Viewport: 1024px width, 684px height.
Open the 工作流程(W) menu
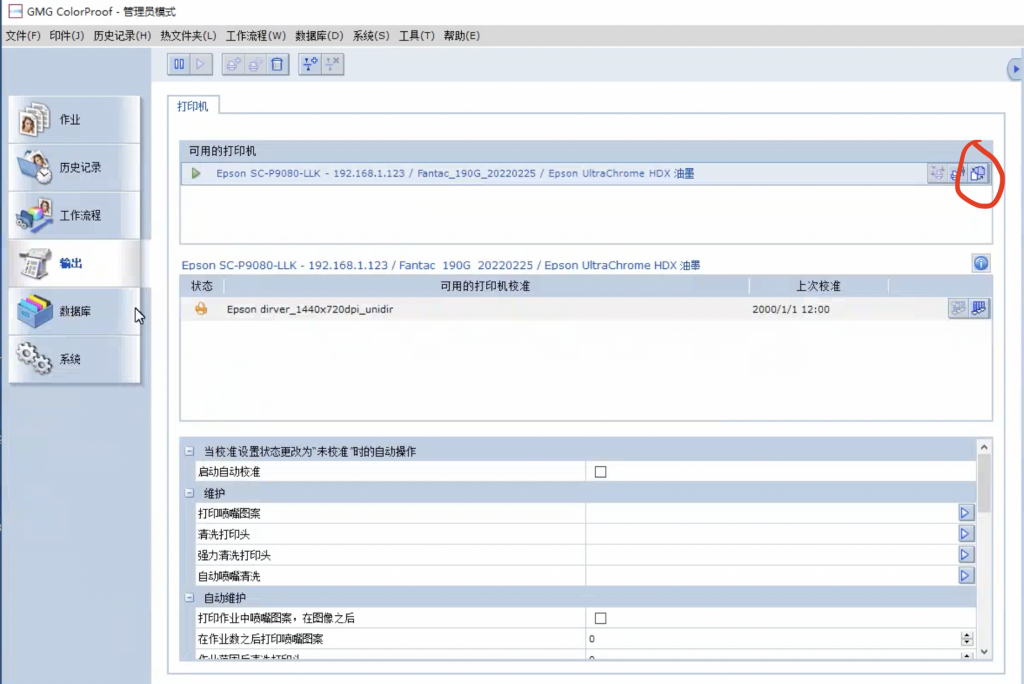pyautogui.click(x=255, y=36)
